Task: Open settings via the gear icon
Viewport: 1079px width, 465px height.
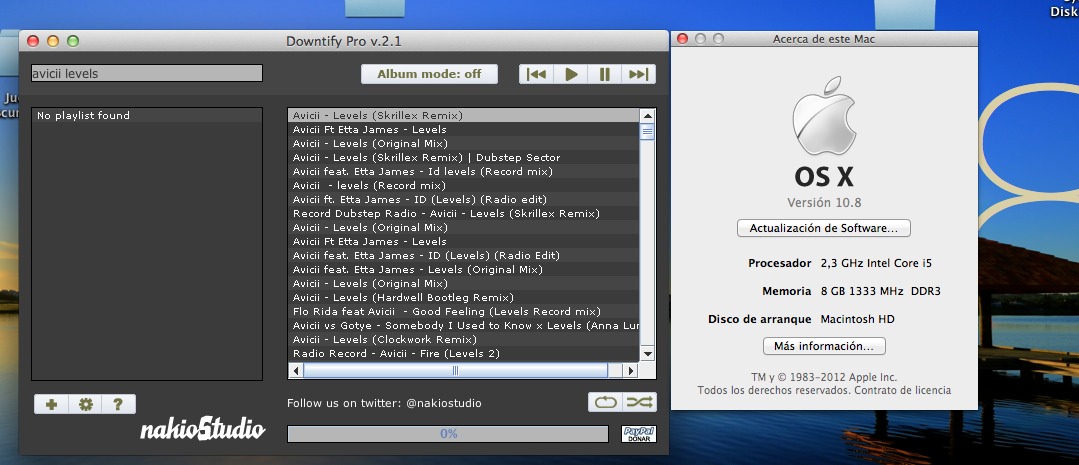Action: tap(85, 404)
